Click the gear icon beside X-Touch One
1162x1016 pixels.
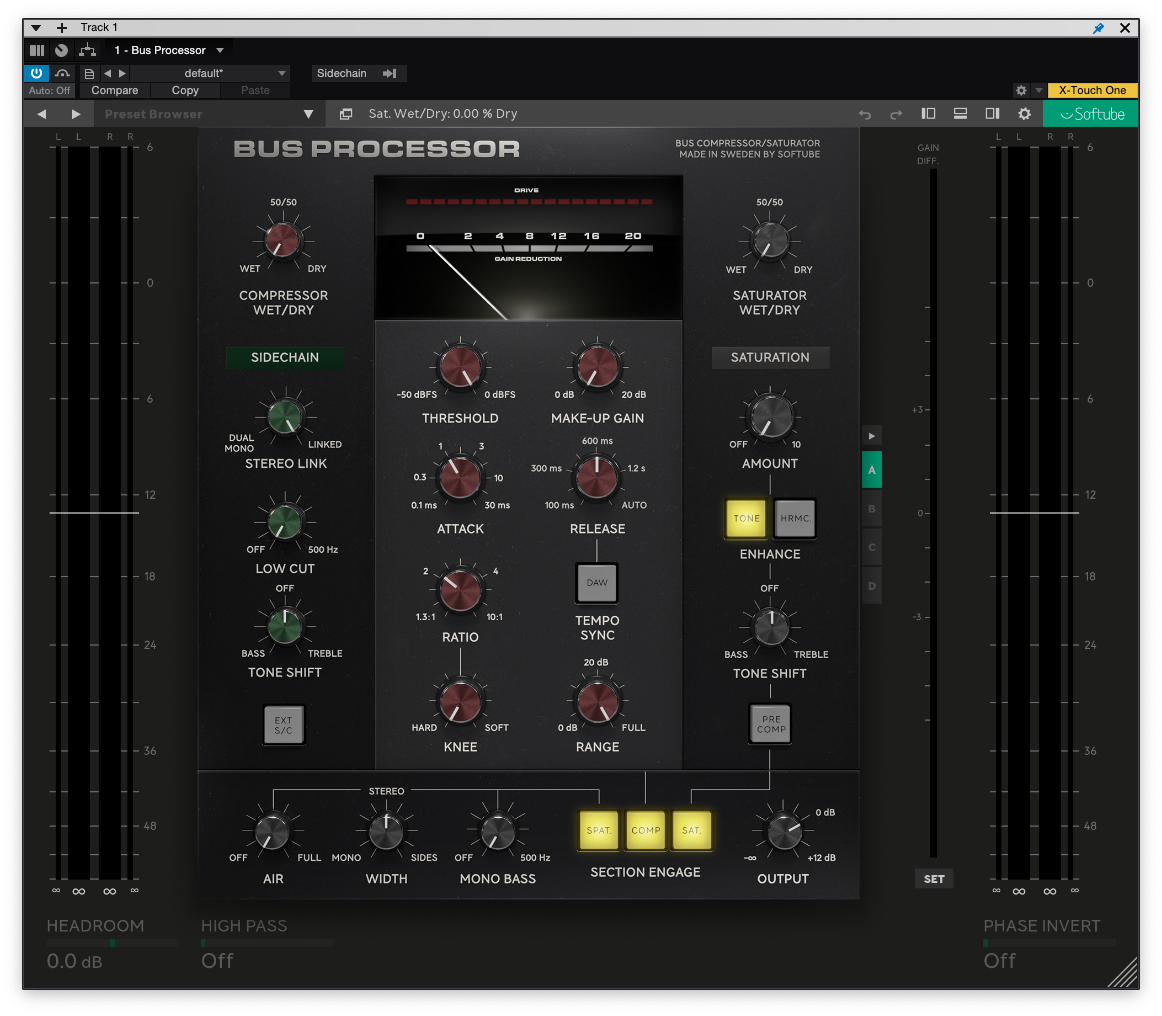click(x=1021, y=90)
